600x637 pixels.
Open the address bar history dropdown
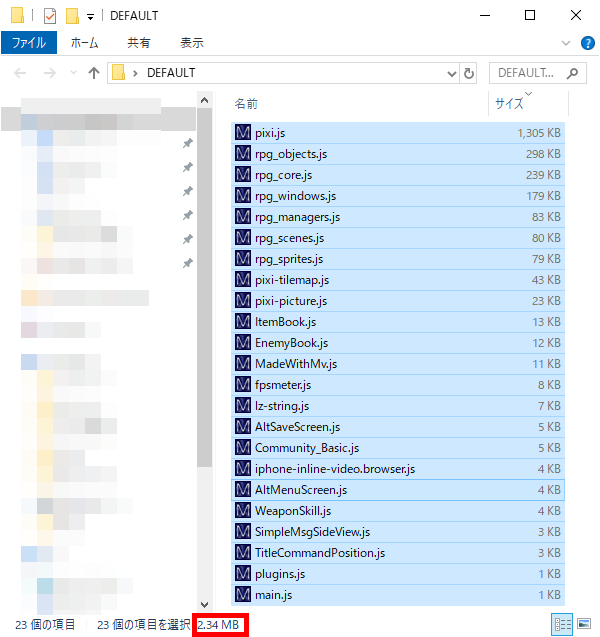451,74
